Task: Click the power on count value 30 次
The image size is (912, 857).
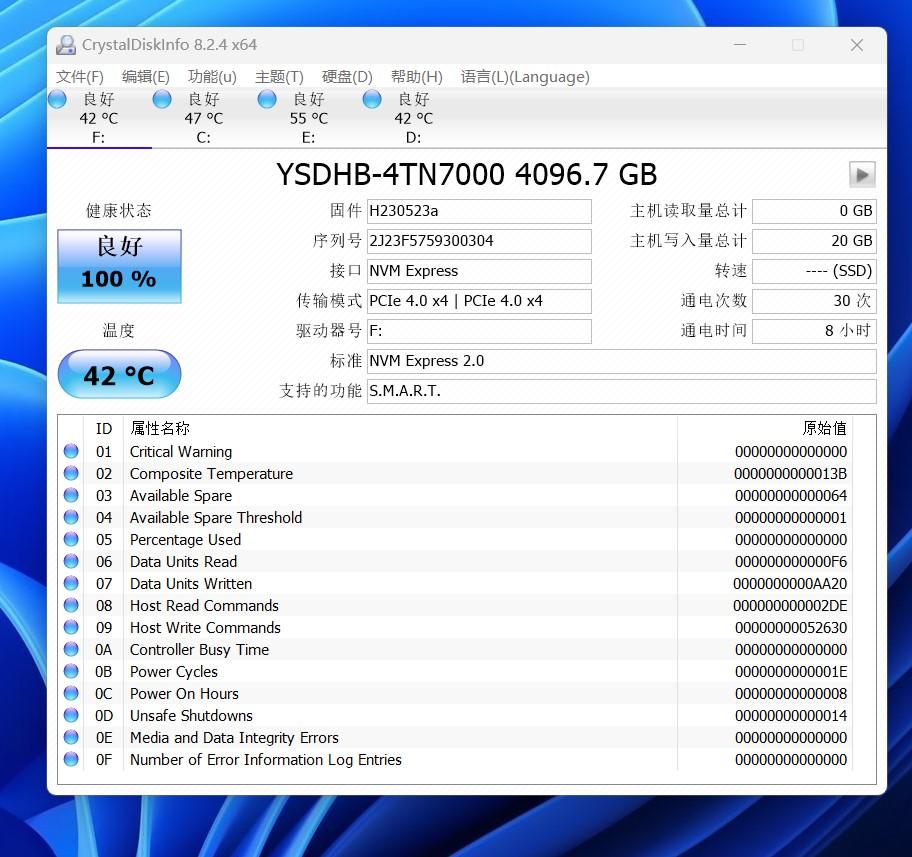Action: [x=814, y=301]
